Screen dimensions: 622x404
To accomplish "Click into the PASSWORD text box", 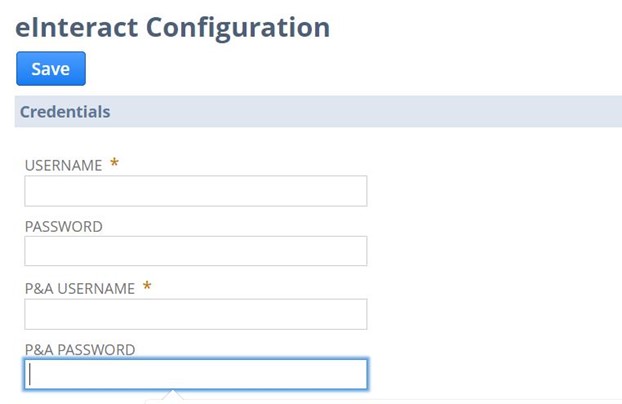I will 196,251.
